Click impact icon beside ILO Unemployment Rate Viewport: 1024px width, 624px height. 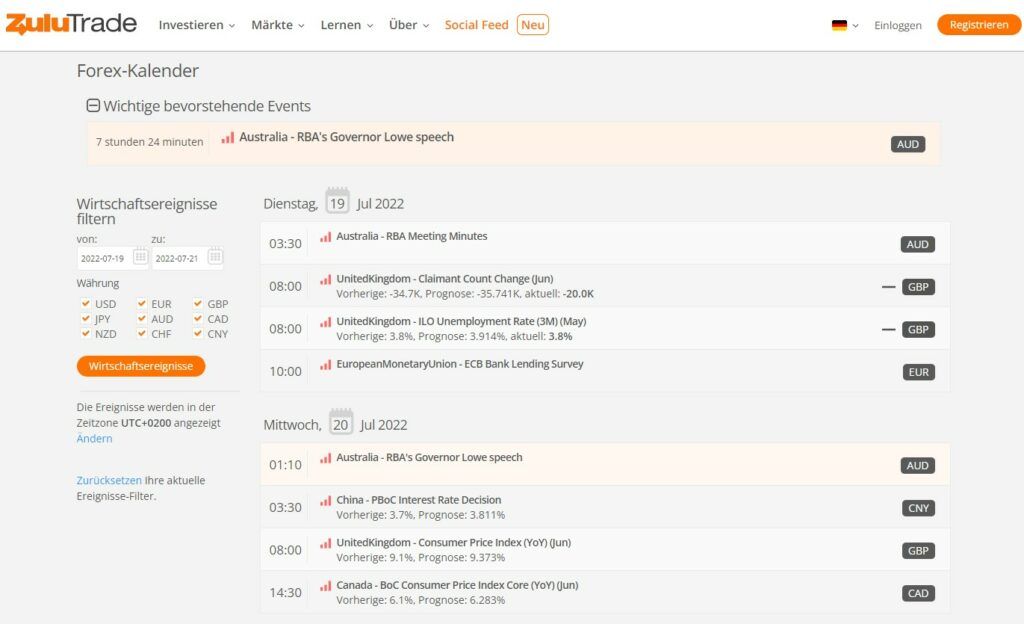coord(325,322)
